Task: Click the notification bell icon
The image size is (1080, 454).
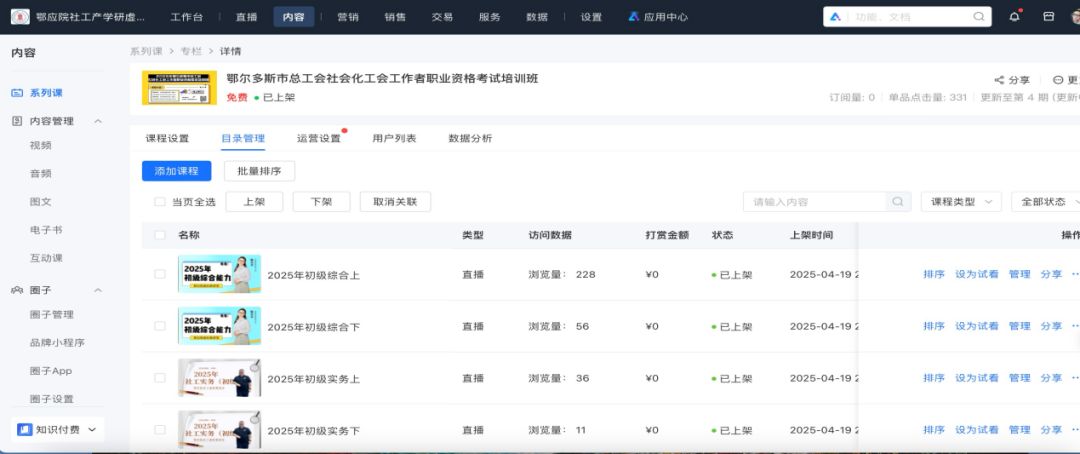Action: tap(1015, 17)
